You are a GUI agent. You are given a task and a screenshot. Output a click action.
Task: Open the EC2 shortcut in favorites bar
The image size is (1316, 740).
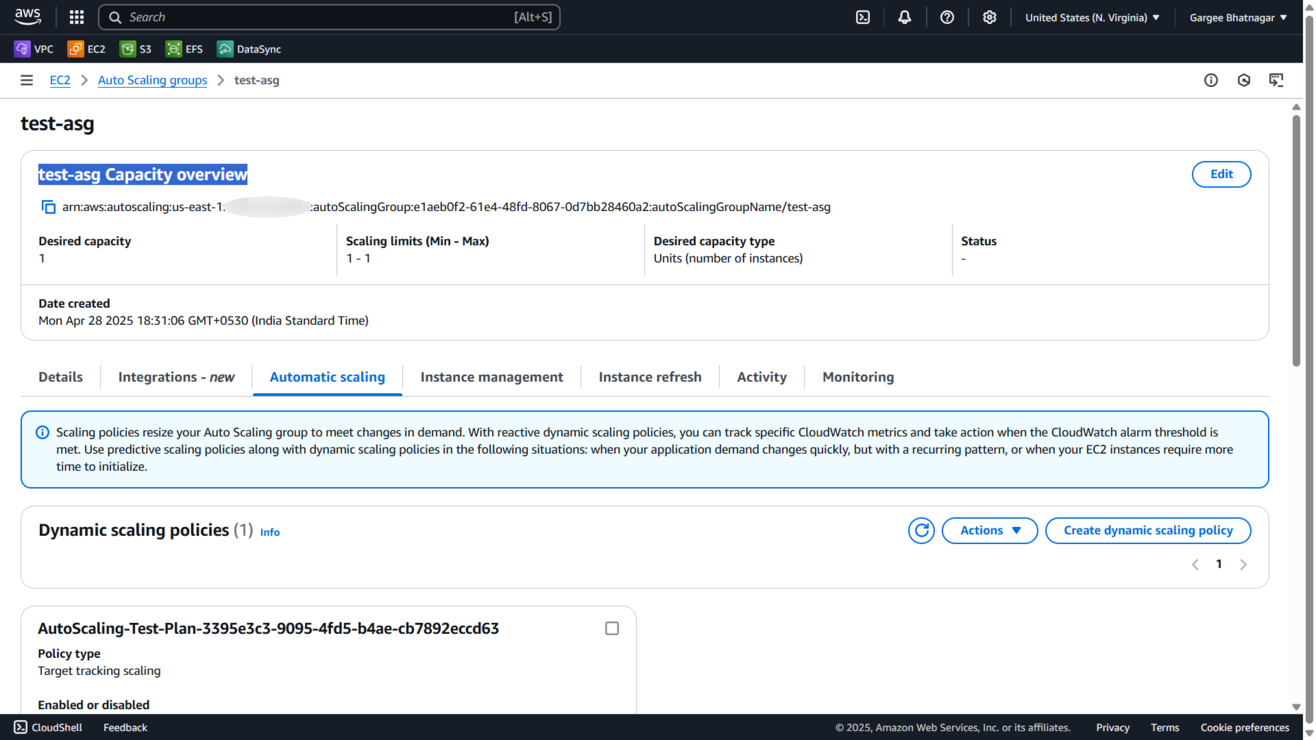click(86, 49)
